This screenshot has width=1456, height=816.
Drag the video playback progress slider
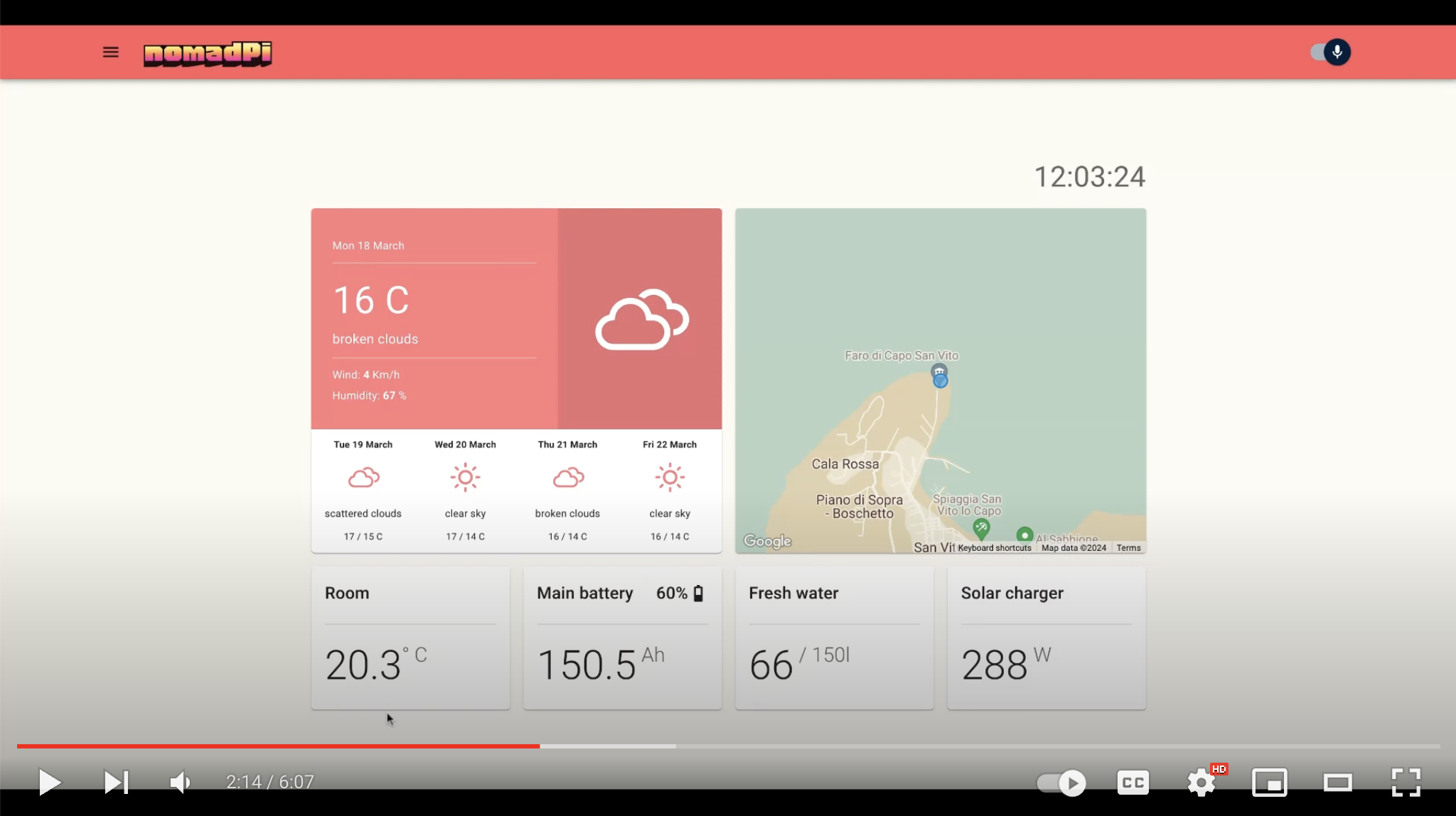click(x=539, y=747)
